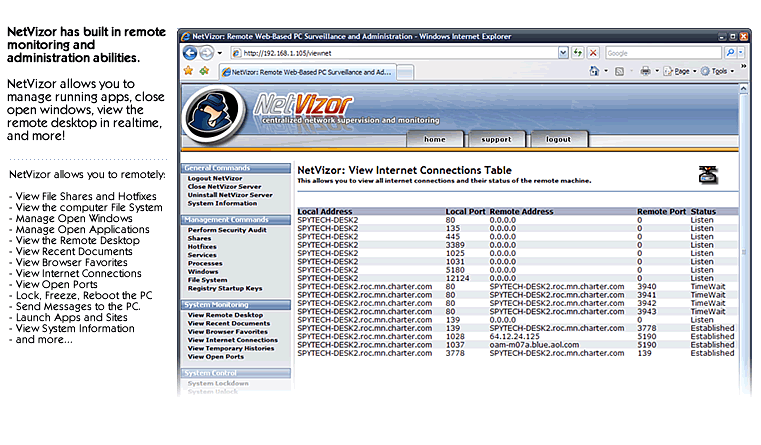Click the Stop loading X icon

coord(593,53)
